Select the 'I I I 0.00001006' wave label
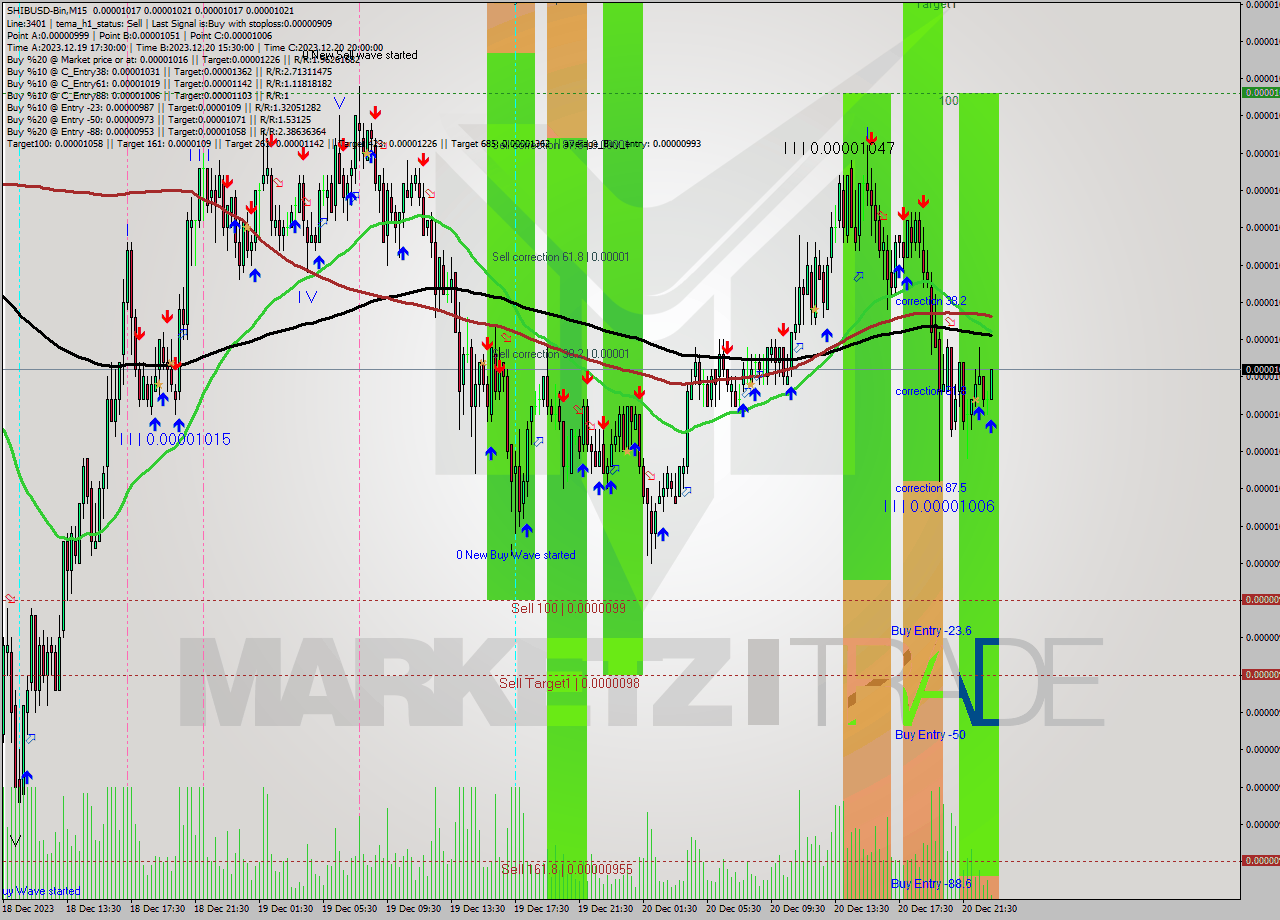 click(x=939, y=506)
